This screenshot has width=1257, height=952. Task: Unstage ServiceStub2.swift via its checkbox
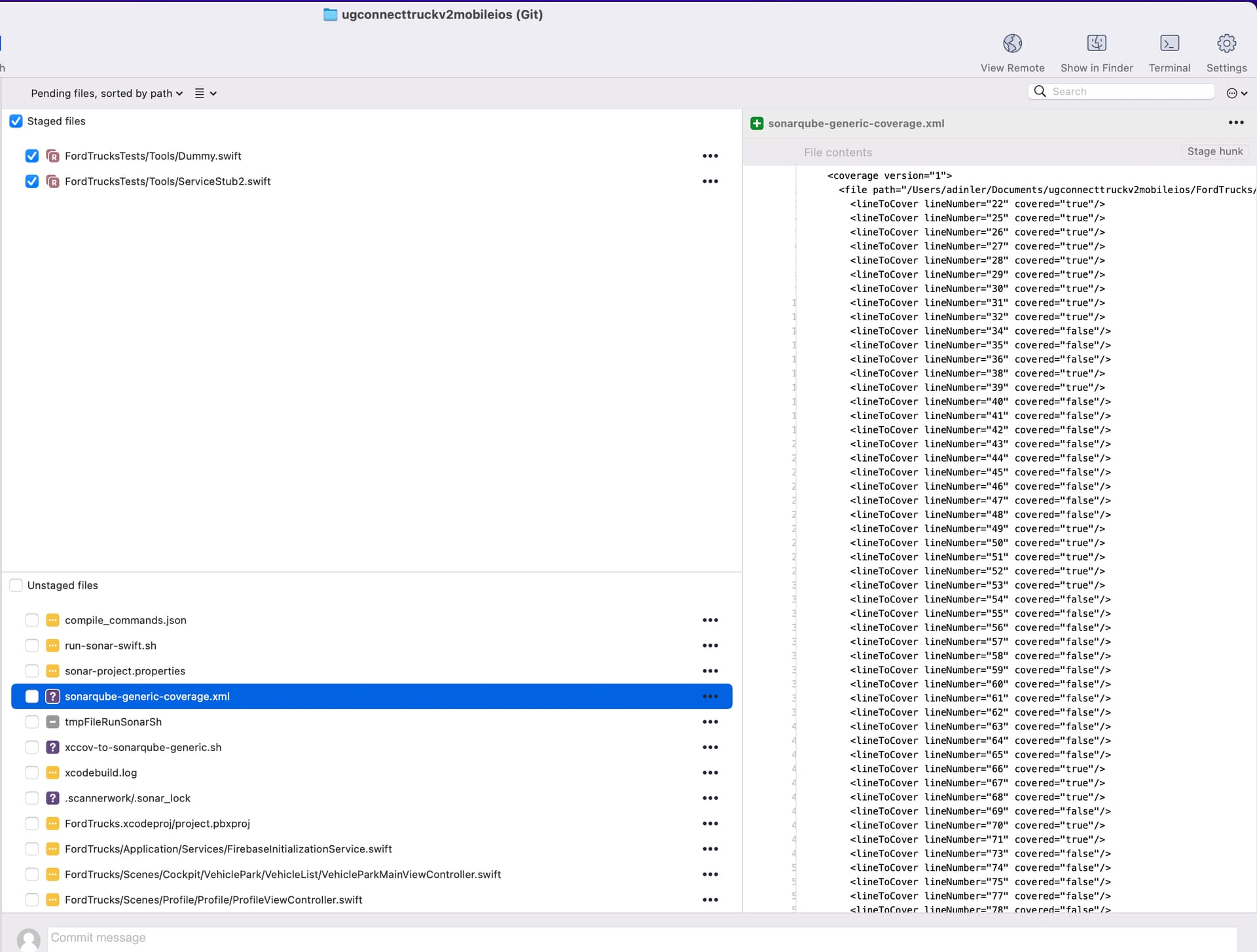pos(31,181)
